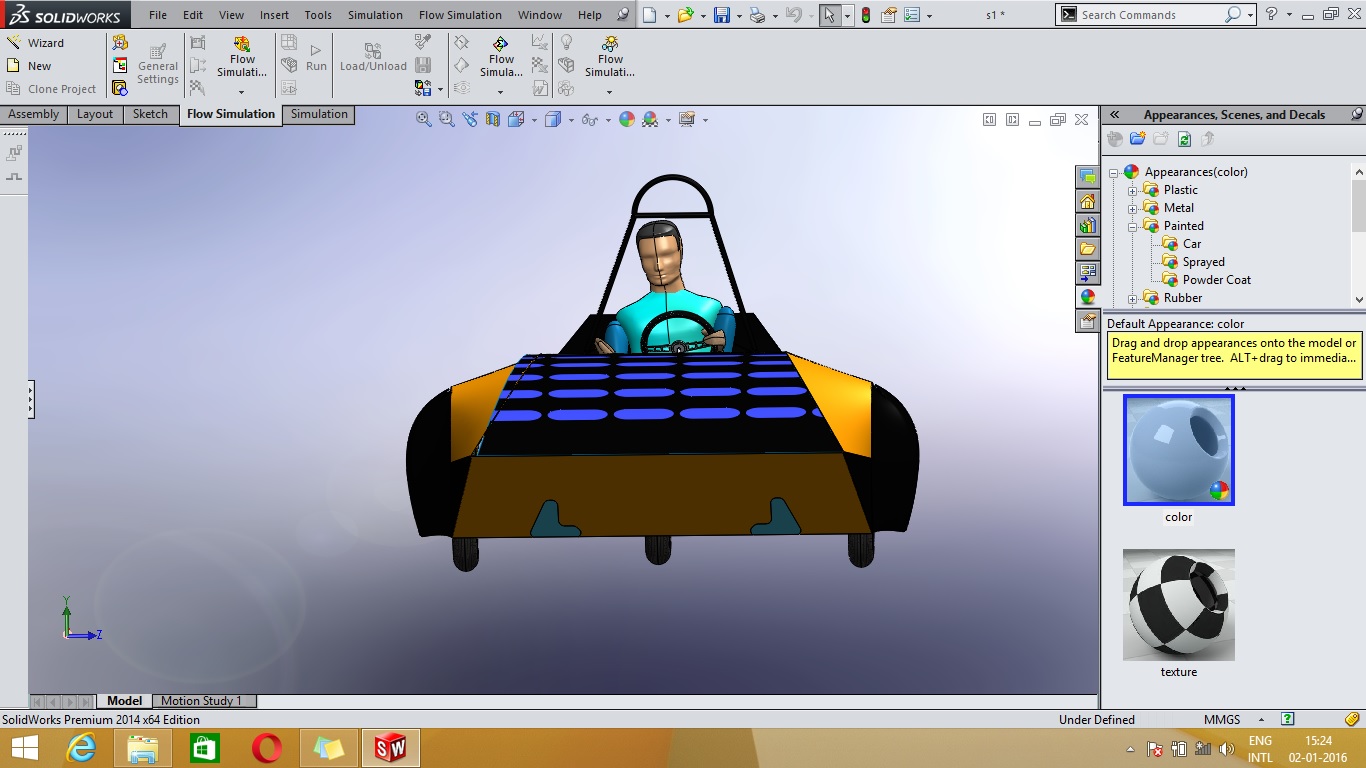This screenshot has width=1366, height=768.
Task: Expand the Rubber appearance folder
Action: [1133, 298]
